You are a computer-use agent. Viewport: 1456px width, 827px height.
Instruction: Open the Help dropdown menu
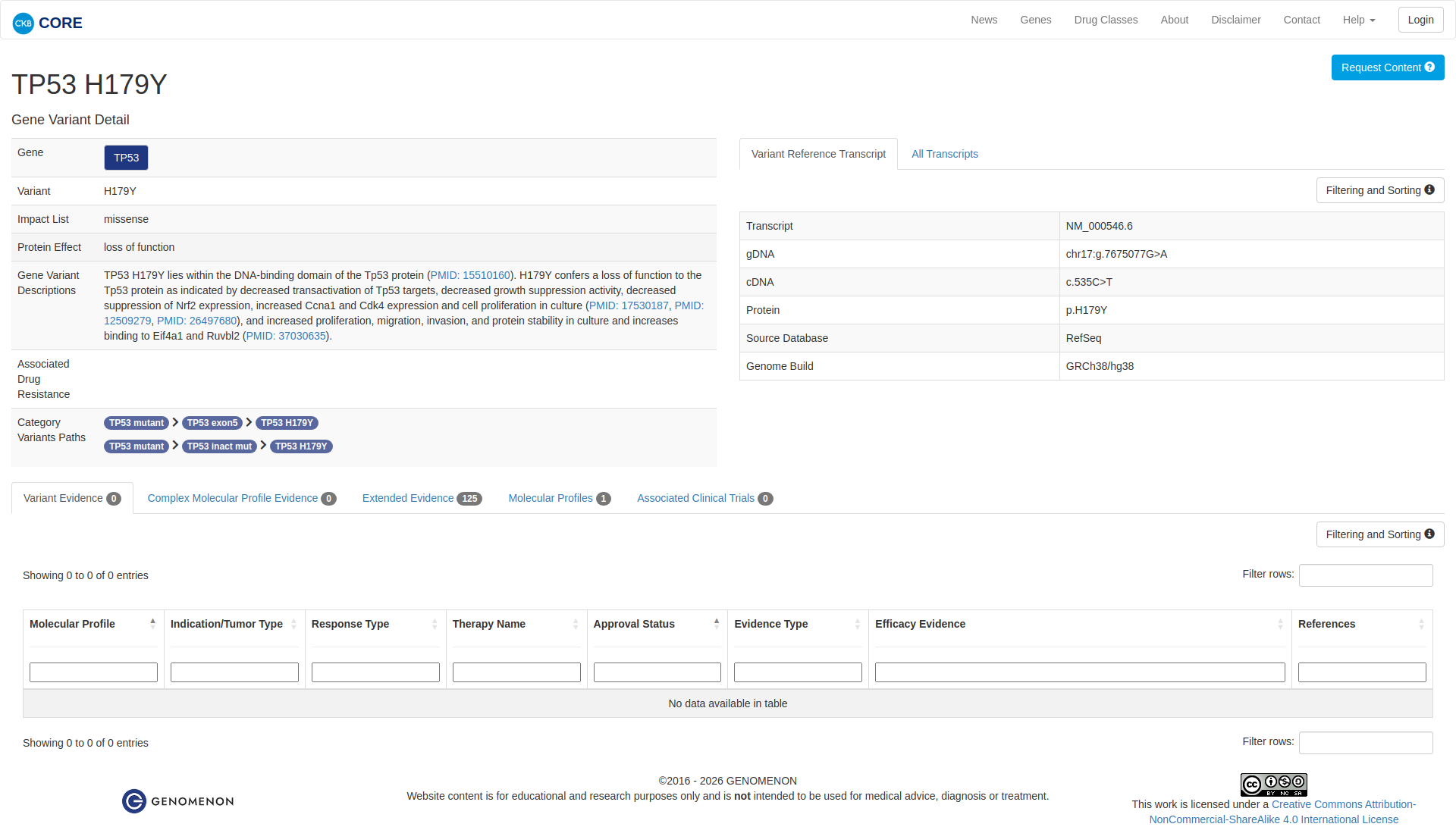[1358, 20]
